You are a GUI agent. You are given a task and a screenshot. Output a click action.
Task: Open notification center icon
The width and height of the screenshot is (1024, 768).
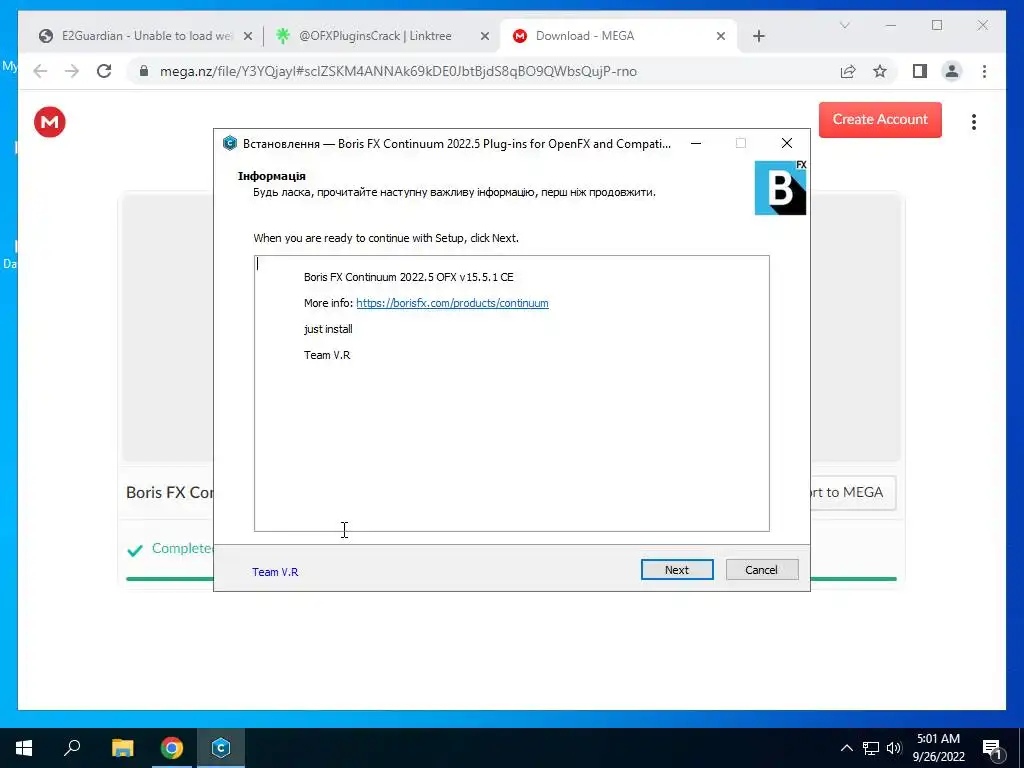(x=992, y=748)
